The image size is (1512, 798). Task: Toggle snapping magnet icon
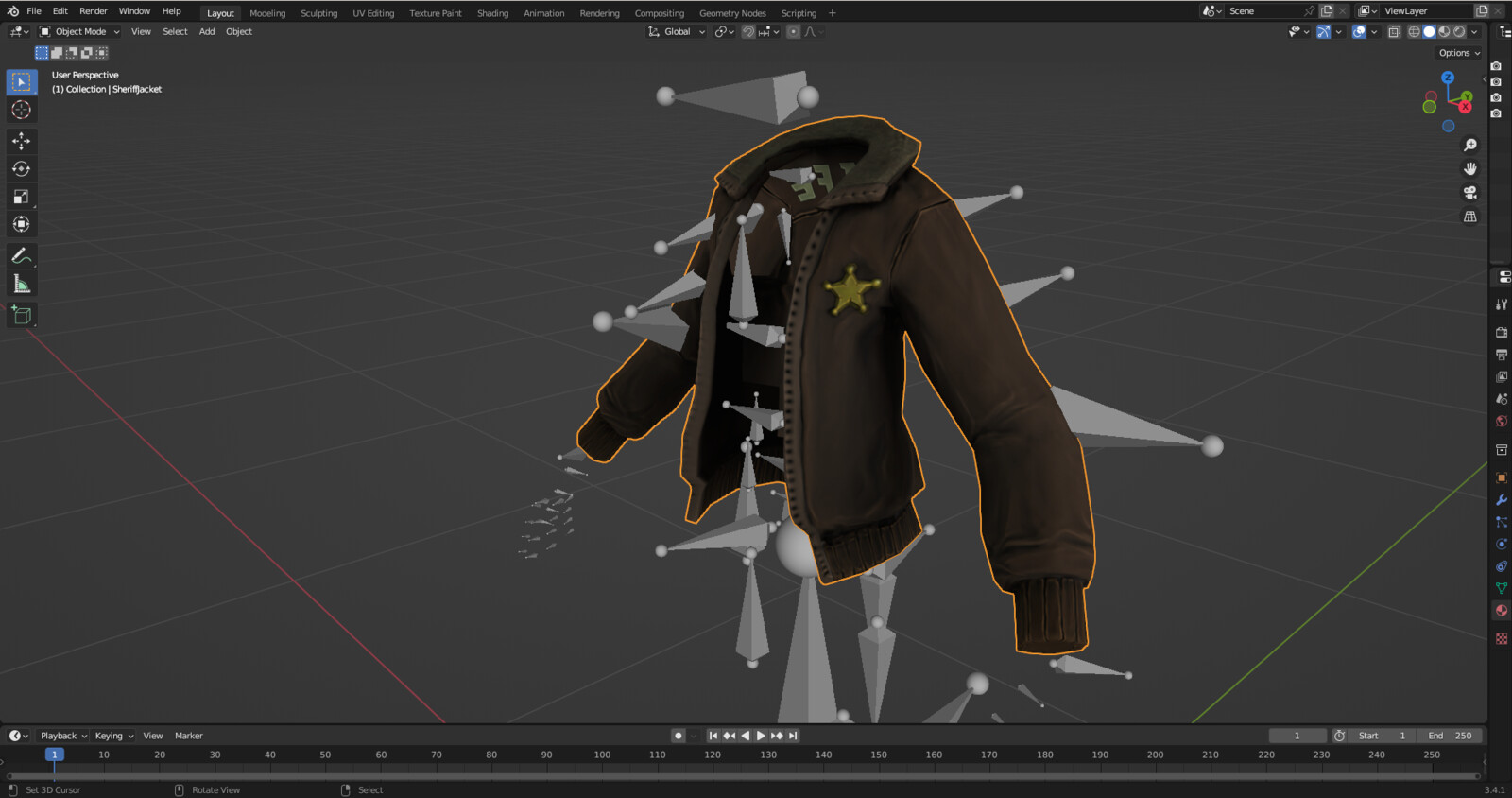pos(748,32)
